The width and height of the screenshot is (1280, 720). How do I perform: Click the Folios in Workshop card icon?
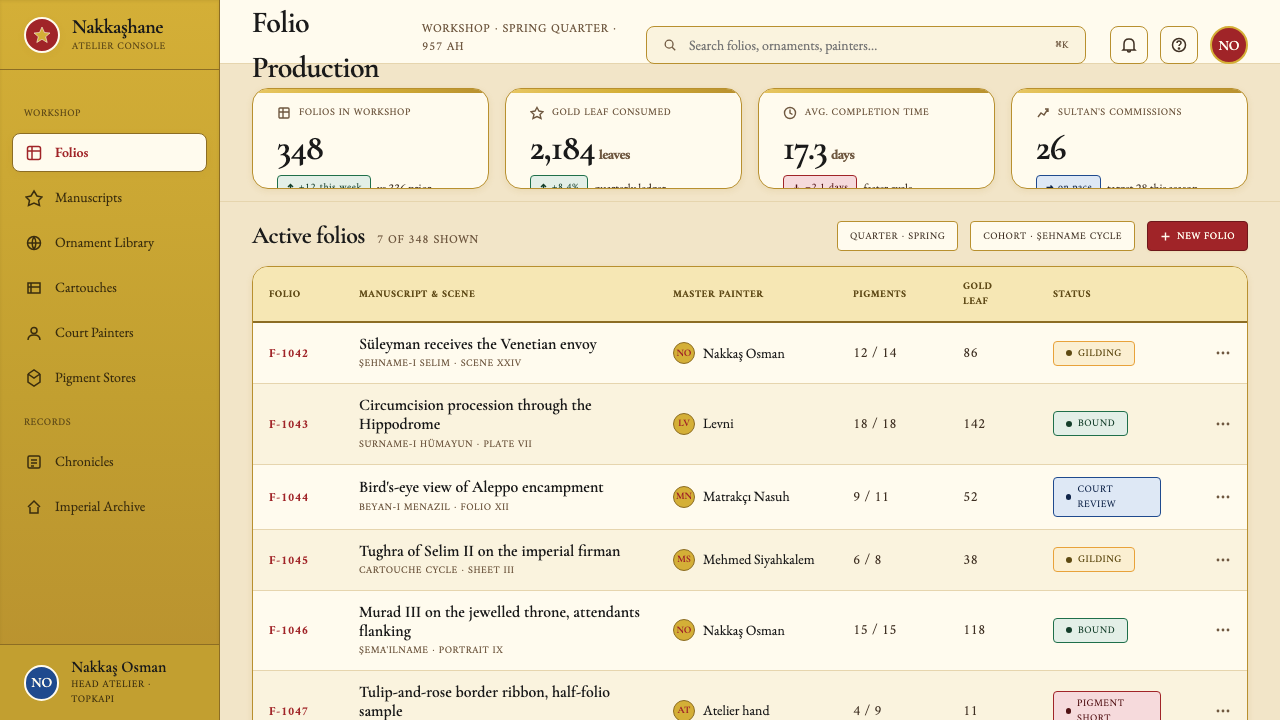[x=284, y=113]
